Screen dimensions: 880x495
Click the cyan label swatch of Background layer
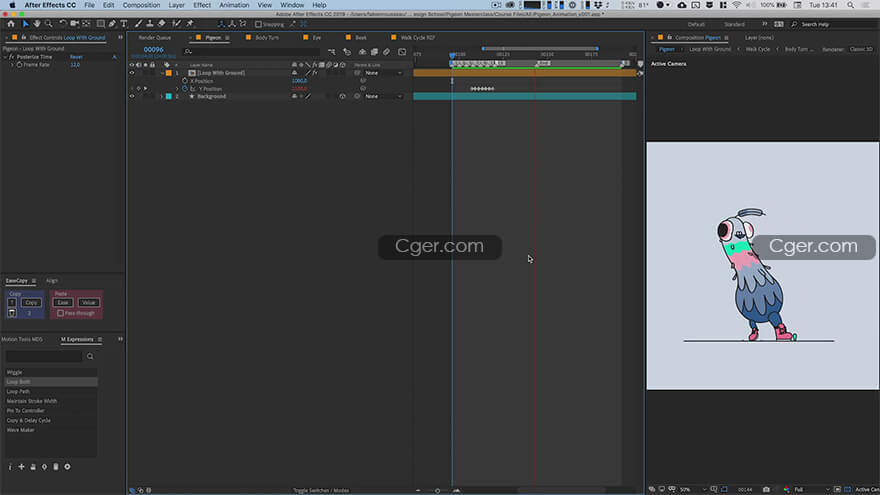point(168,97)
